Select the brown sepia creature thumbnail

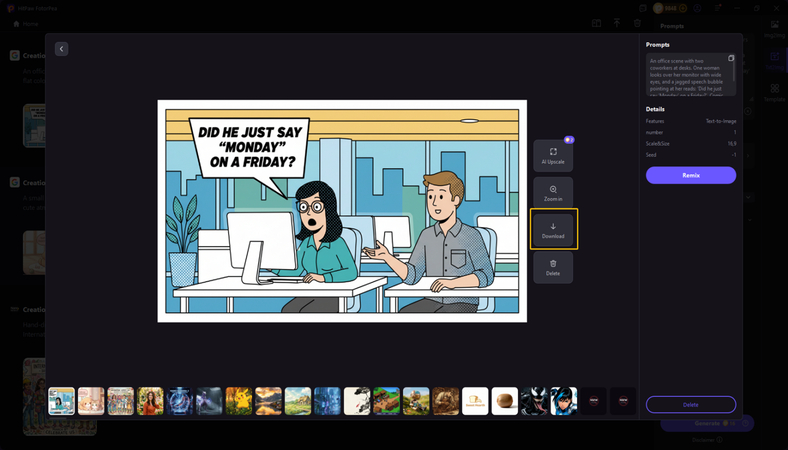(x=446, y=401)
